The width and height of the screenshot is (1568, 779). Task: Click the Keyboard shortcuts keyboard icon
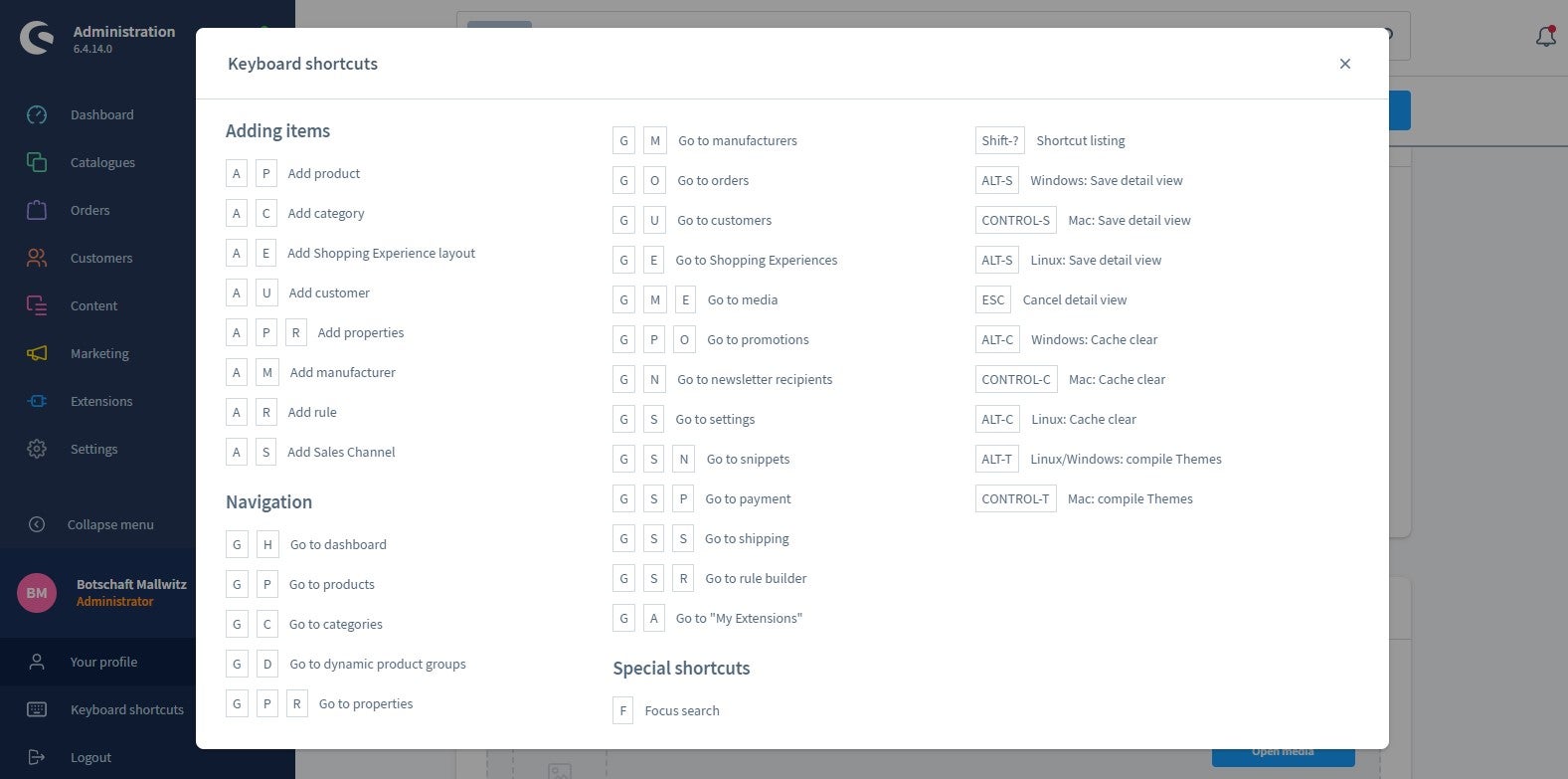pyautogui.click(x=37, y=709)
